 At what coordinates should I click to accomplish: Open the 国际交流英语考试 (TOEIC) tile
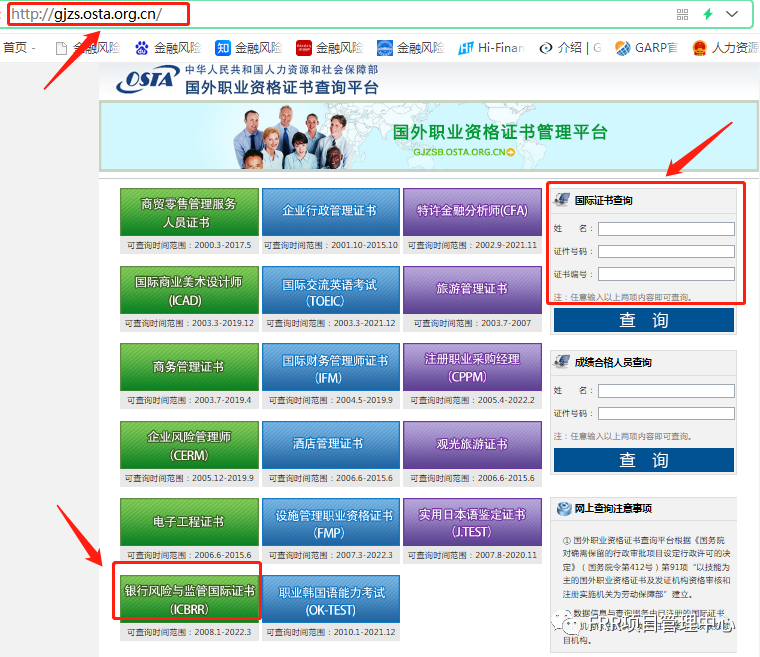click(330, 292)
